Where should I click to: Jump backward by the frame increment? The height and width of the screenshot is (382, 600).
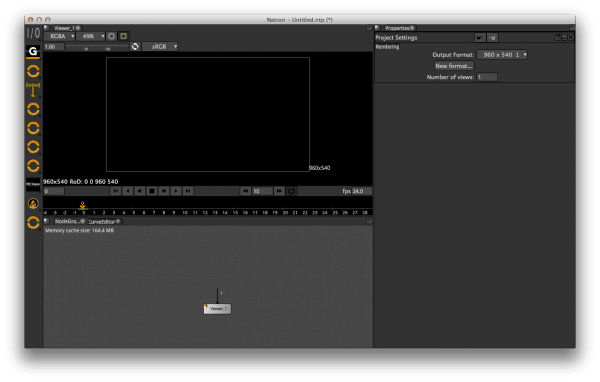(x=245, y=191)
